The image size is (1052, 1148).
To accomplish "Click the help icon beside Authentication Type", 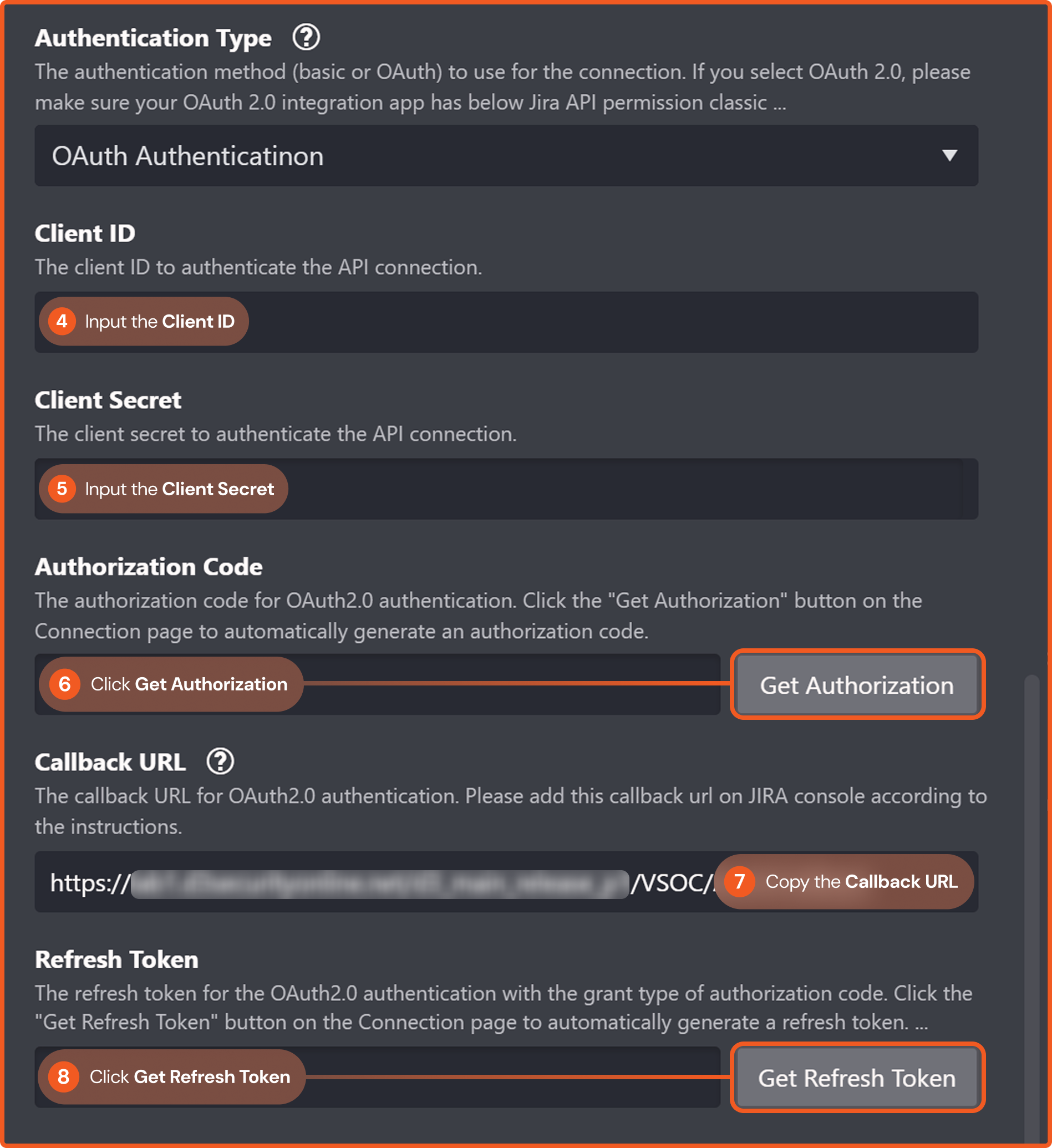I will click(306, 38).
